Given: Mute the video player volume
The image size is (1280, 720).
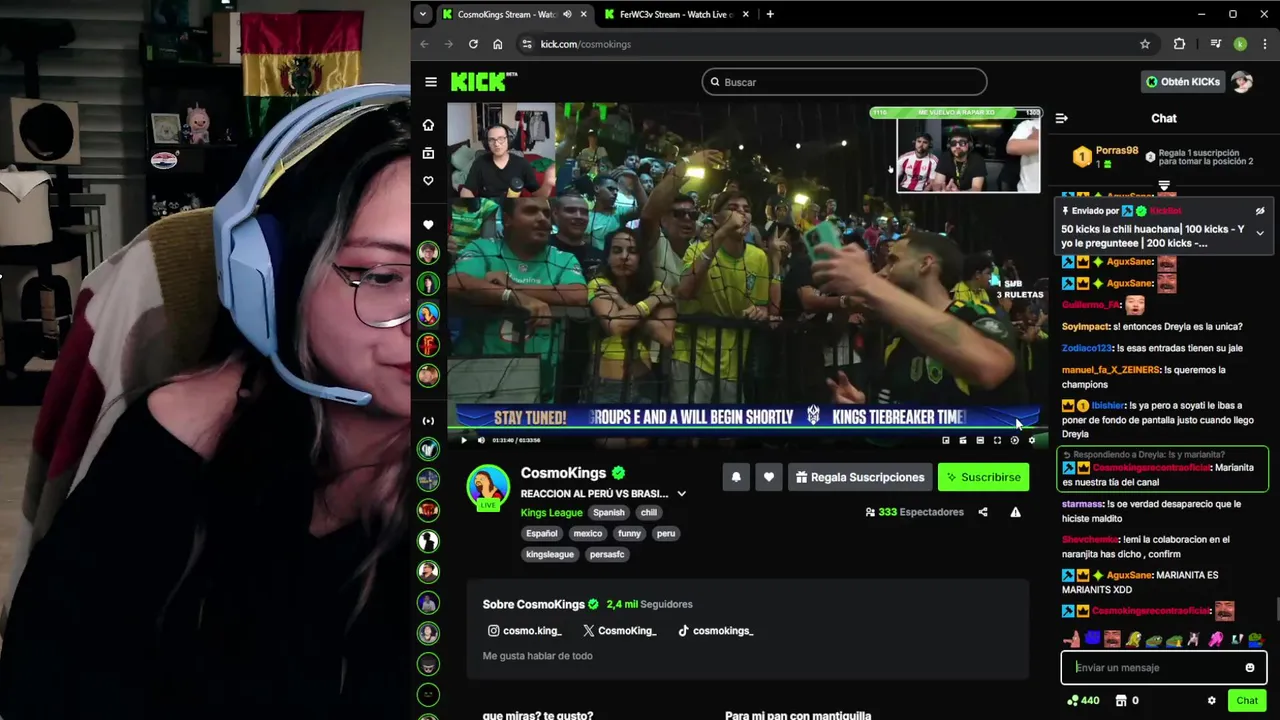Looking at the screenshot, I should coord(481,440).
